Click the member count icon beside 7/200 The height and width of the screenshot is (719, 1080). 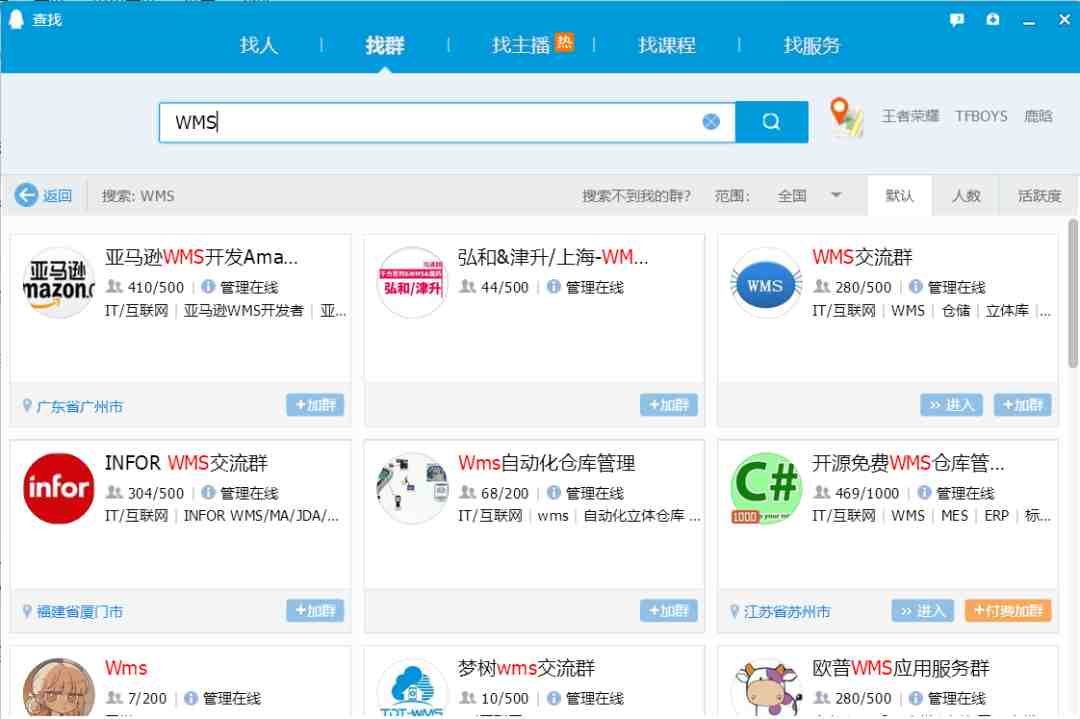point(114,698)
